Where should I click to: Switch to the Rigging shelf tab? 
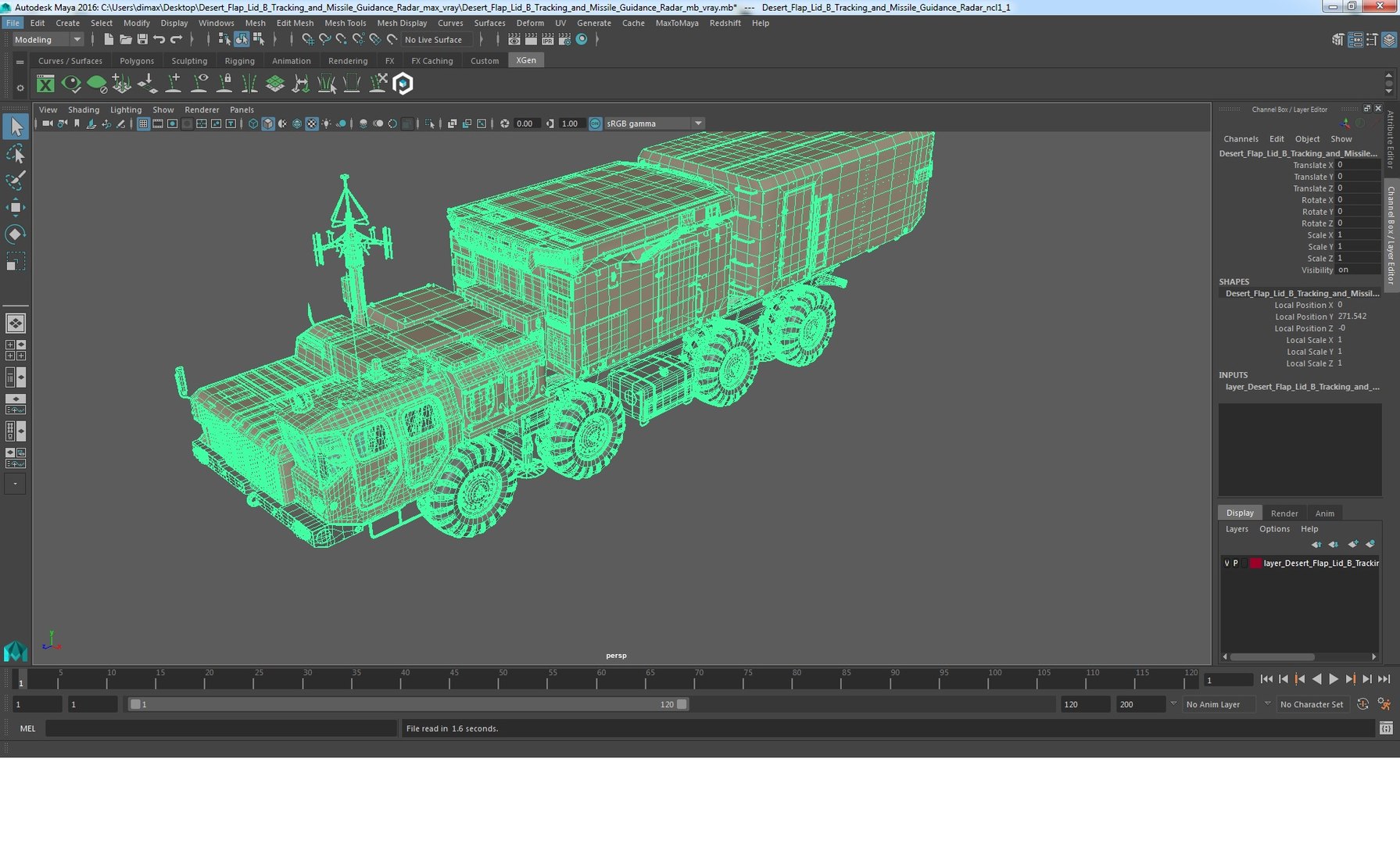pos(239,60)
